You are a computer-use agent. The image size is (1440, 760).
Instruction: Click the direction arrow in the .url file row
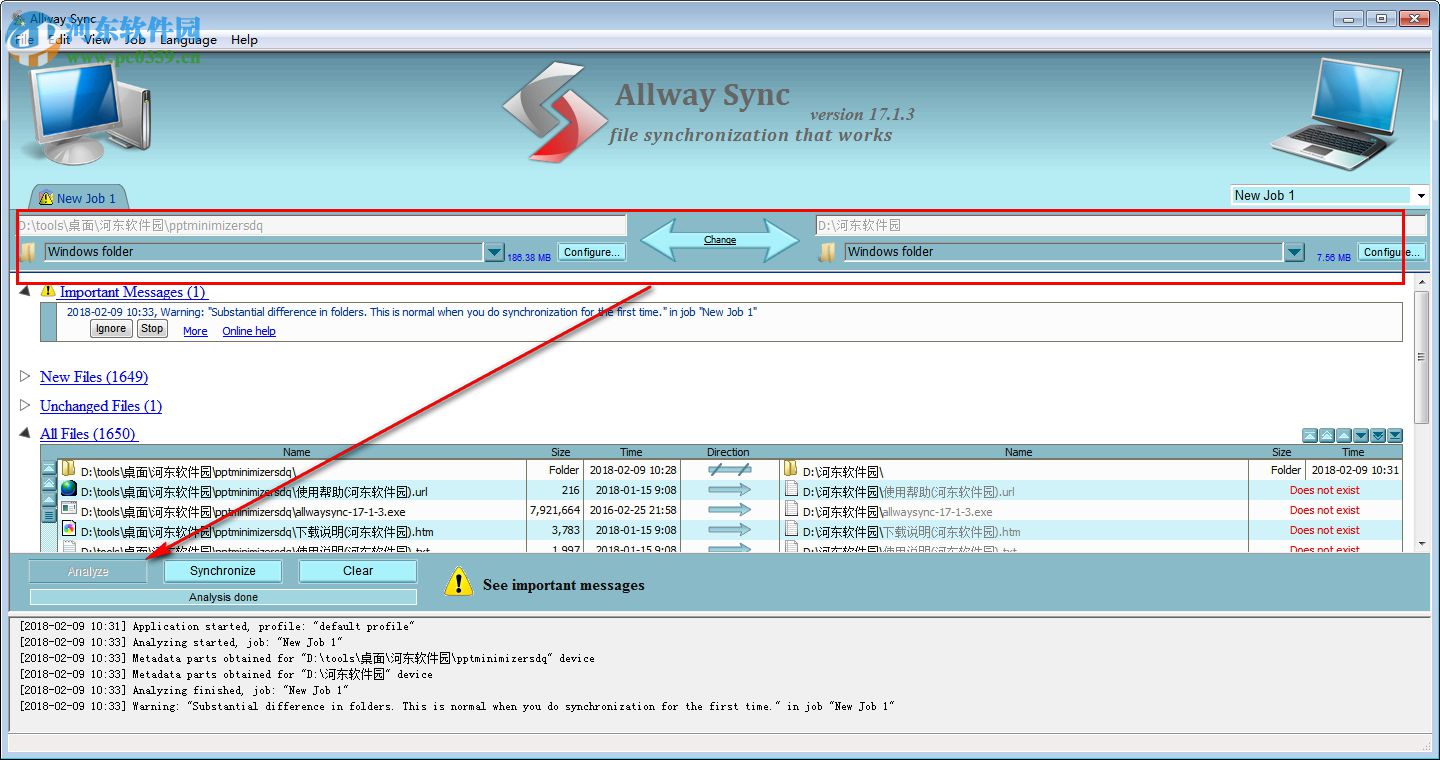729,489
